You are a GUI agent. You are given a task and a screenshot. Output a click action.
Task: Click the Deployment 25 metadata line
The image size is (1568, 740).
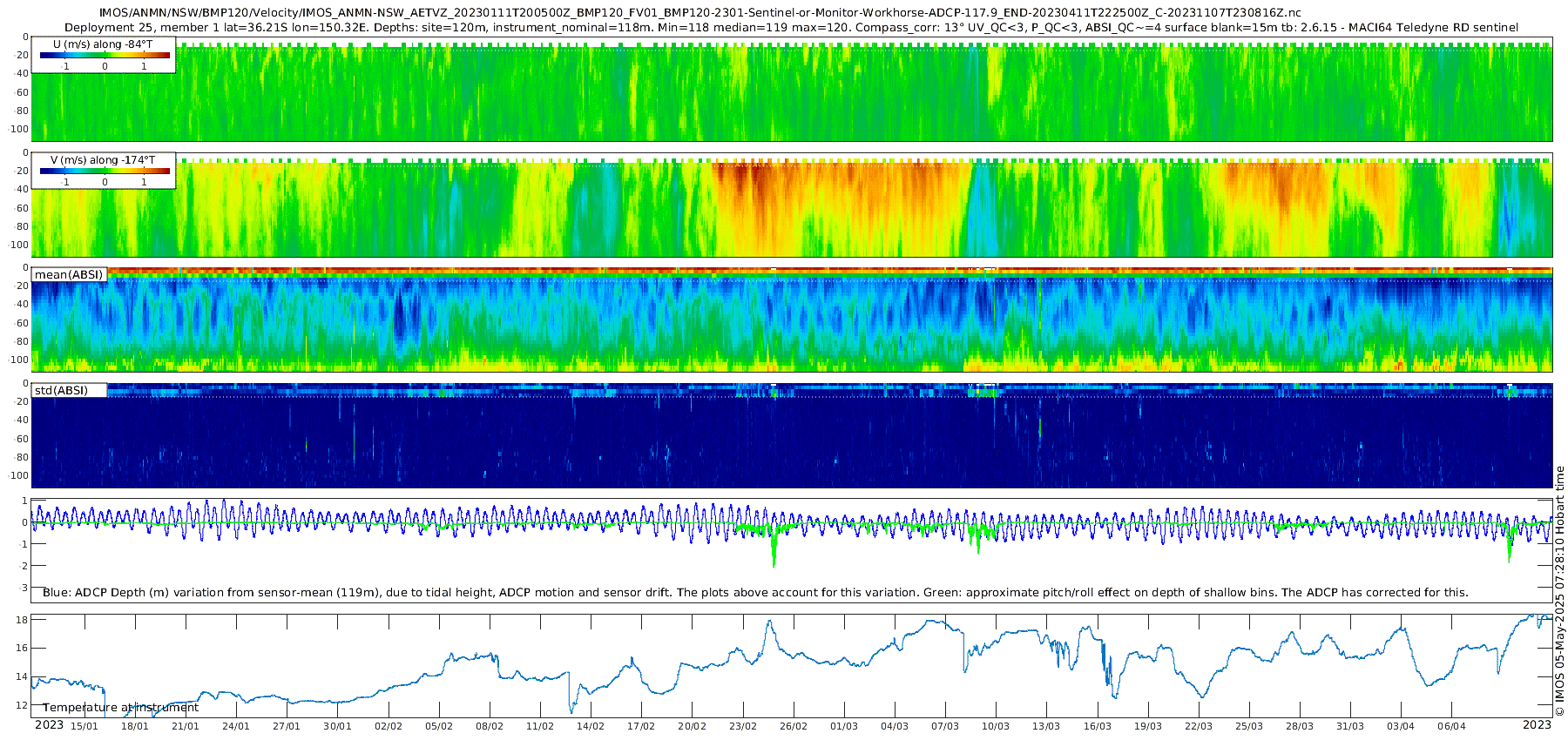(791, 27)
